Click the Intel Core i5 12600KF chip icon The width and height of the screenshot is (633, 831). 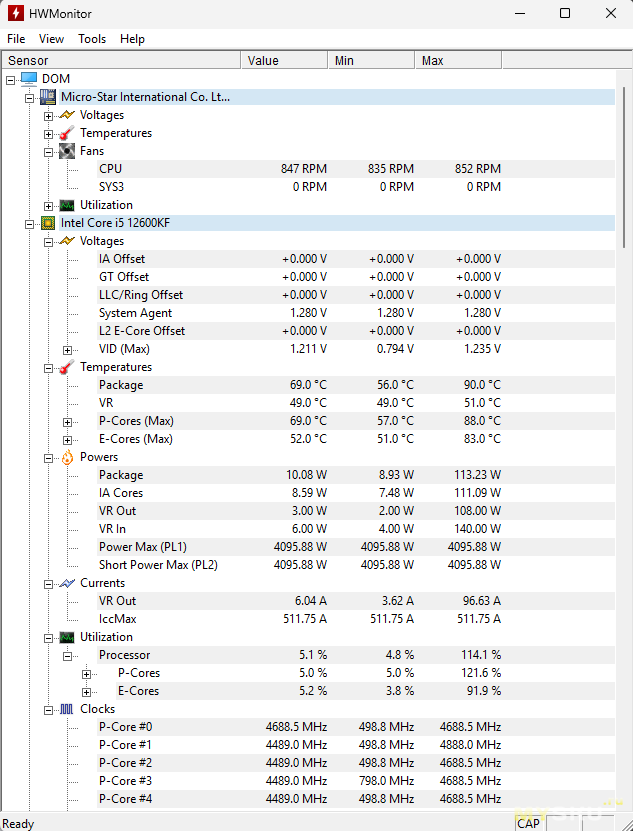48,223
